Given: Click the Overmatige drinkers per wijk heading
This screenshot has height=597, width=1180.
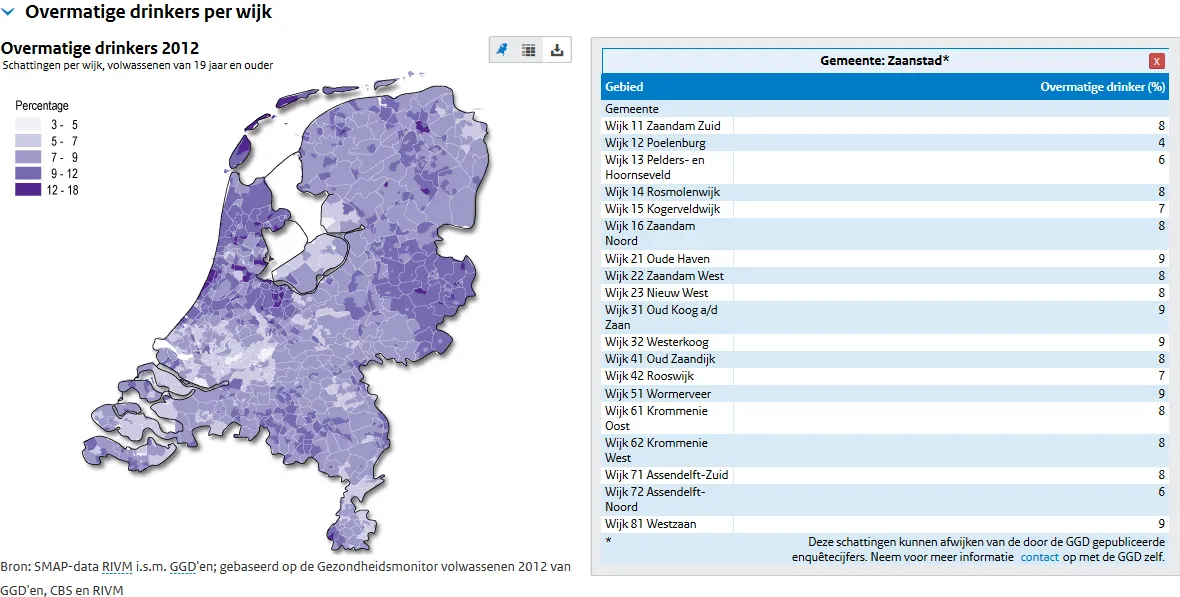Looking at the screenshot, I should [x=148, y=13].
